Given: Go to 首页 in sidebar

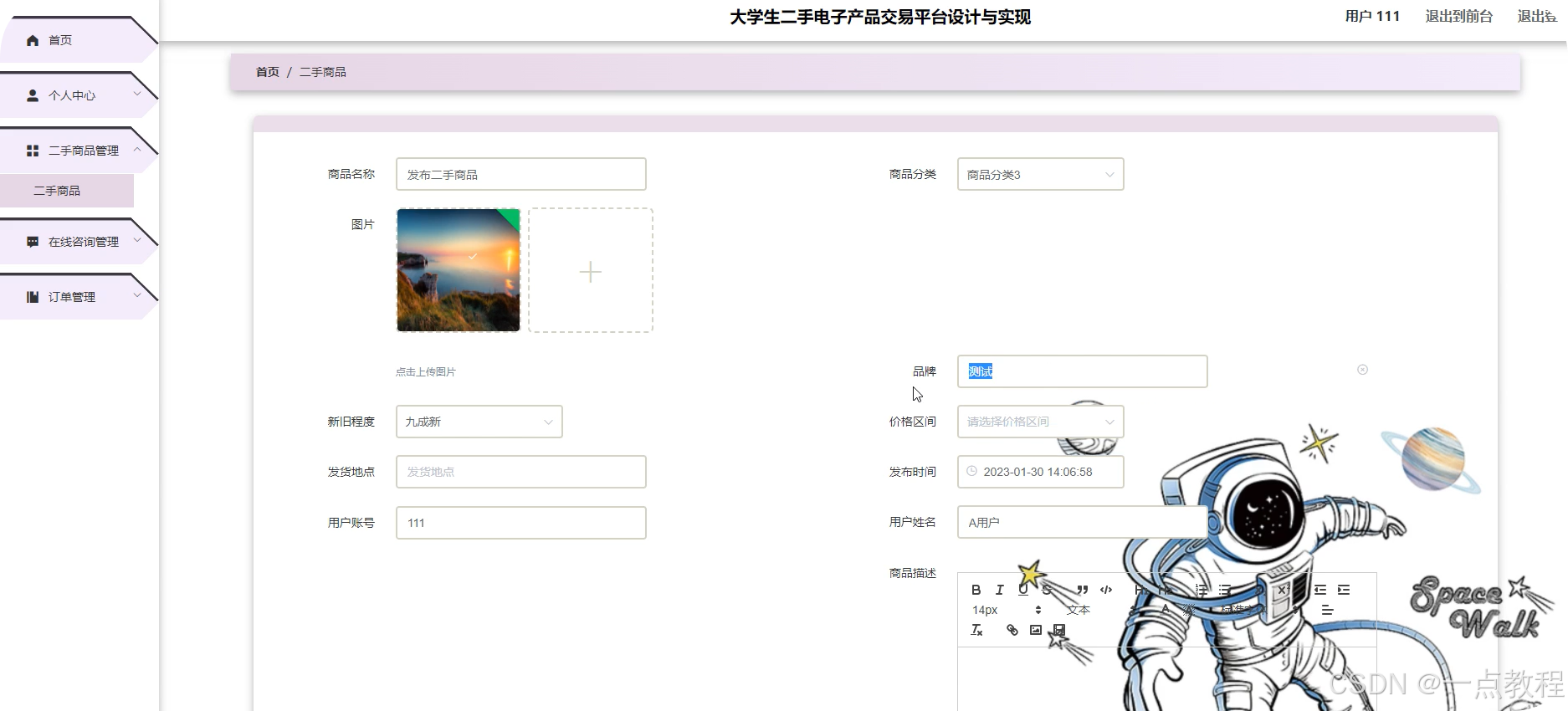Looking at the screenshot, I should coord(79,40).
